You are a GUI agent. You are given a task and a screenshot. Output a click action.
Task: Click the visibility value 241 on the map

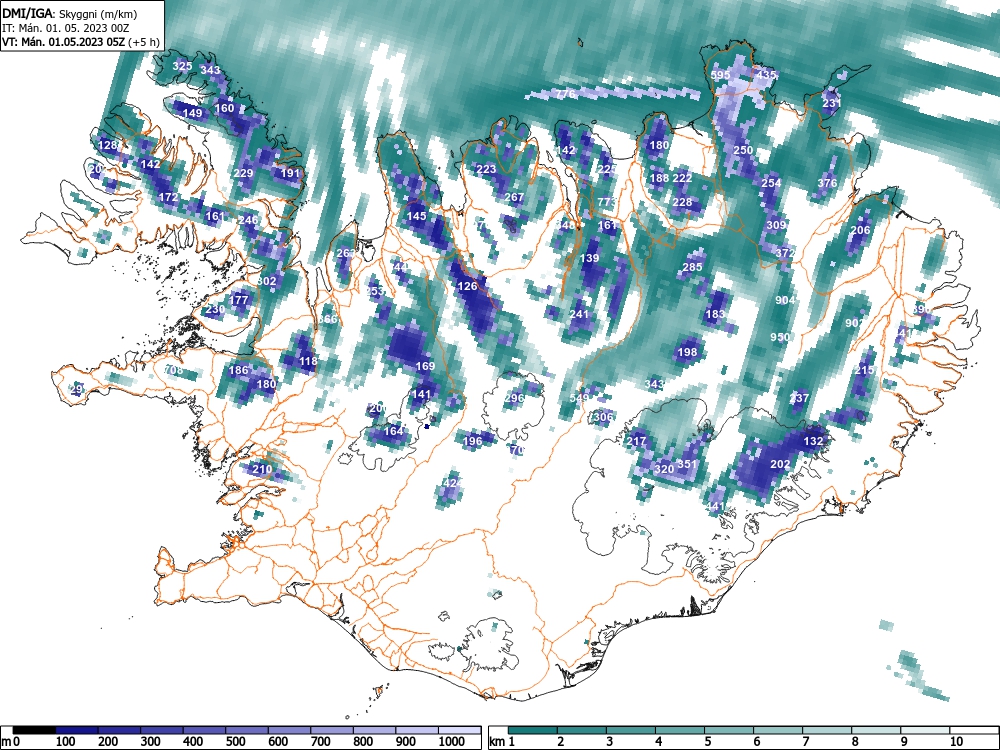580,314
